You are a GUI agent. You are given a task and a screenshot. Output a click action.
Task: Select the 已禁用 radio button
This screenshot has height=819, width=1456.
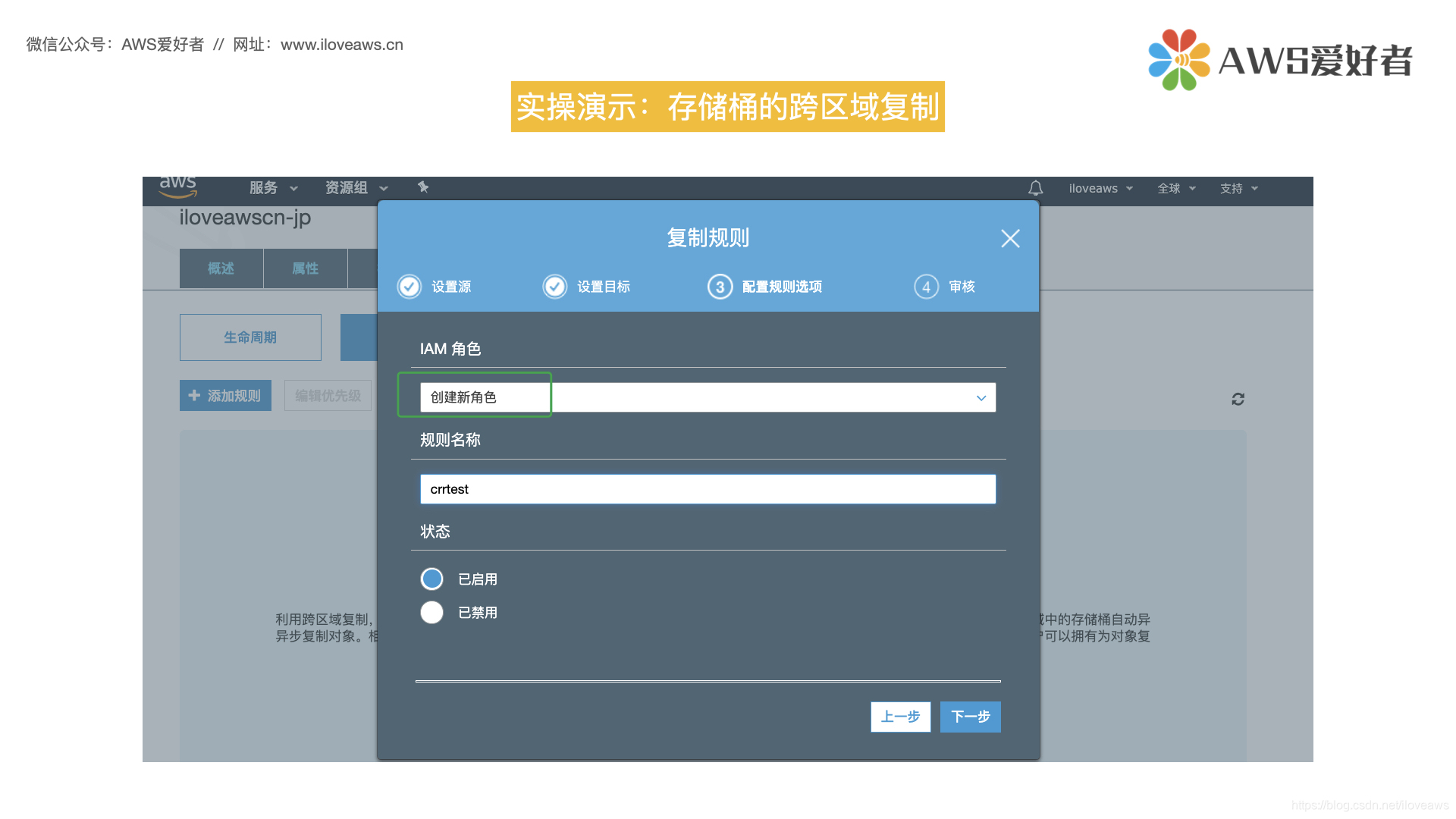click(432, 612)
